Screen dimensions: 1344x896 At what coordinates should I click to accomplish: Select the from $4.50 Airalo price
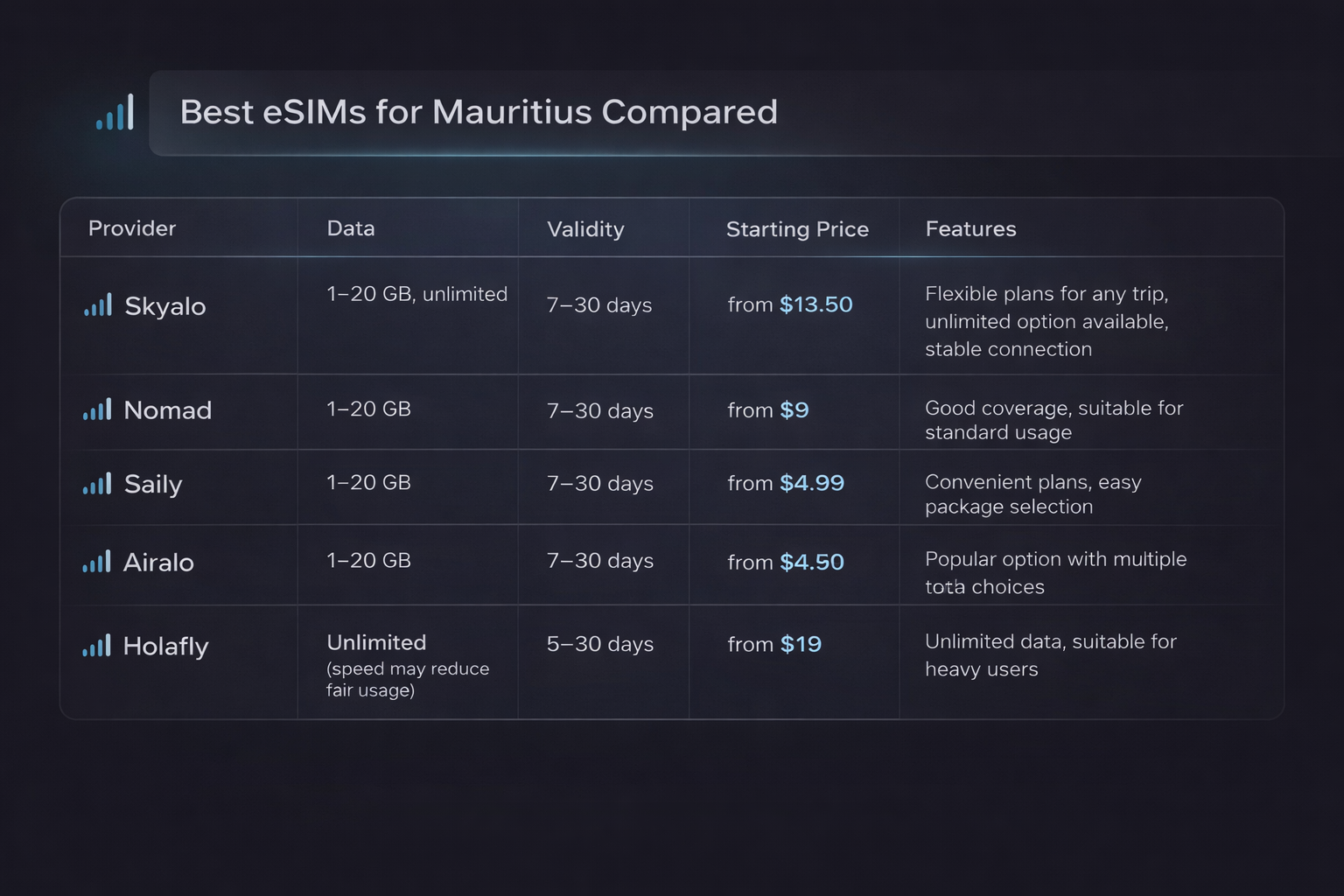pyautogui.click(x=785, y=562)
